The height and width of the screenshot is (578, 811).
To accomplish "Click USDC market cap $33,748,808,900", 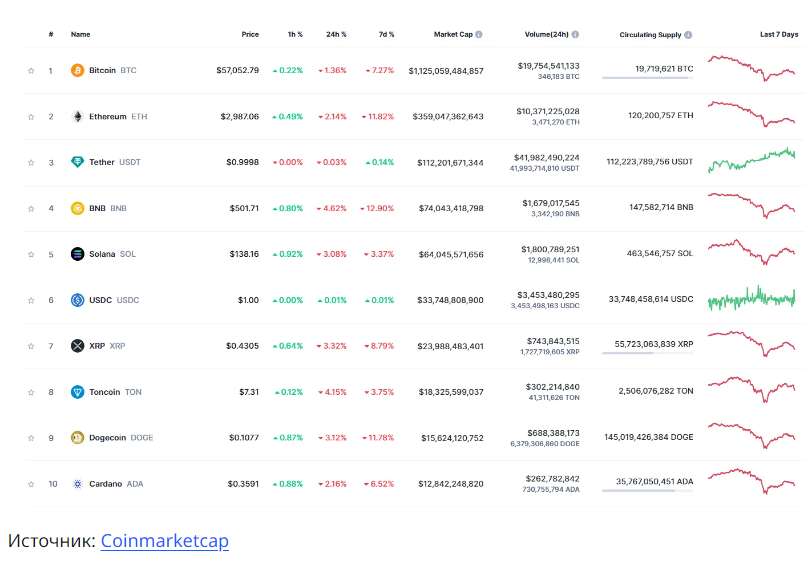I will click(x=450, y=300).
